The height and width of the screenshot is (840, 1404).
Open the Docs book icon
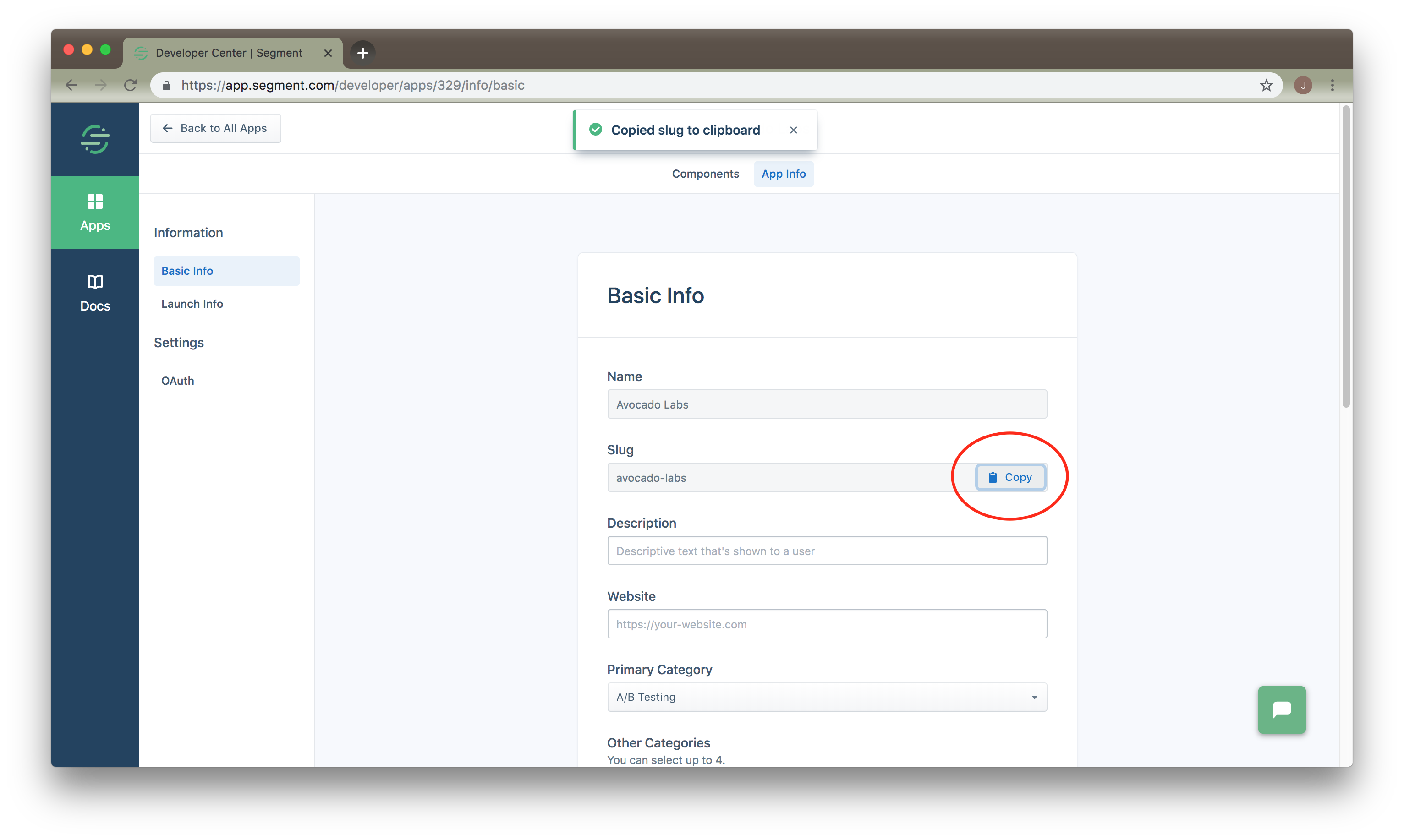95,282
